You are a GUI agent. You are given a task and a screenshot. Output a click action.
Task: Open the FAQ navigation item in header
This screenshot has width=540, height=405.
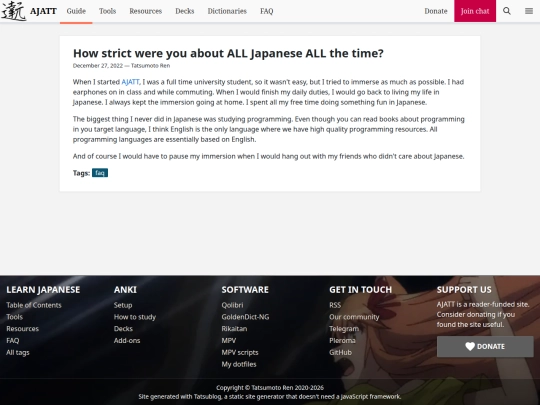click(267, 11)
